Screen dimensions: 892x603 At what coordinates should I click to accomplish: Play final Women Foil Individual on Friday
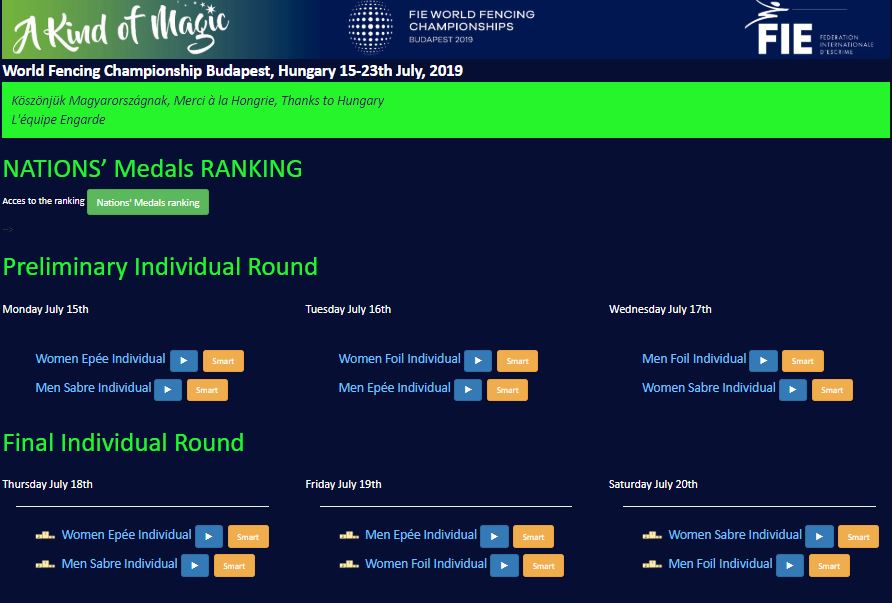pyautogui.click(x=505, y=565)
